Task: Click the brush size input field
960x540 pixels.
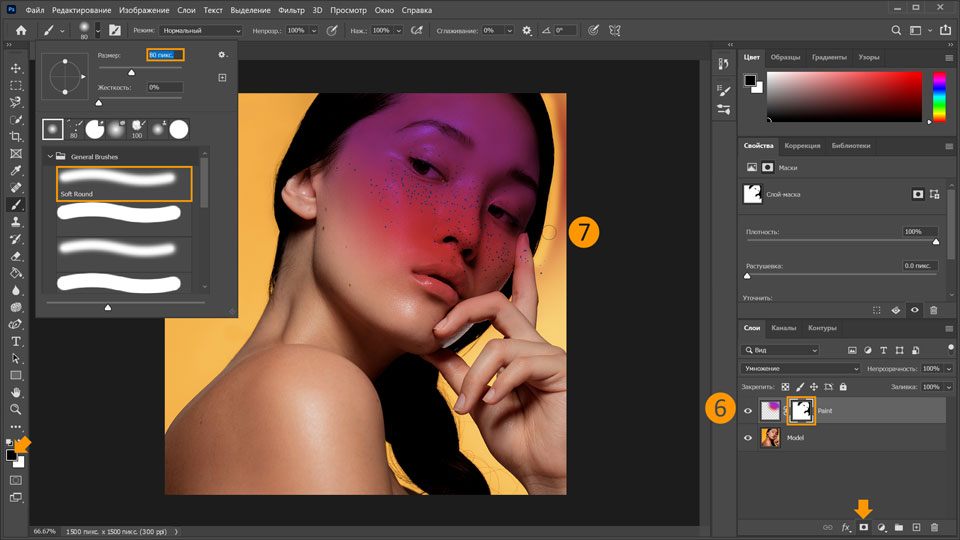Action: pyautogui.click(x=165, y=55)
